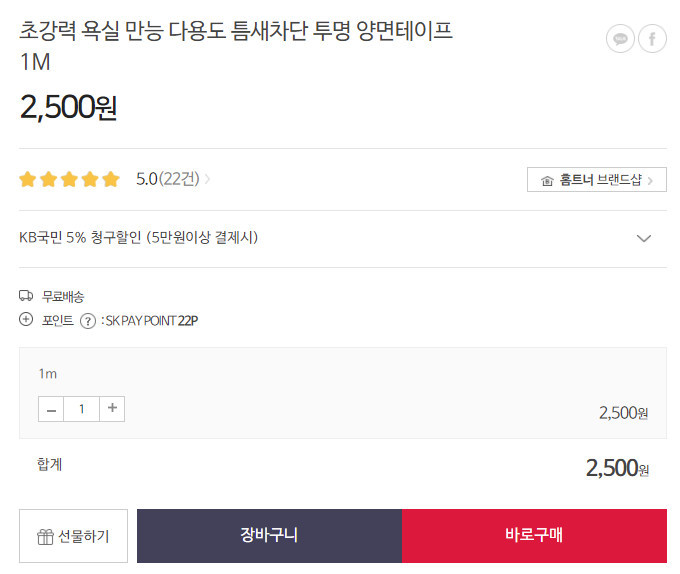The width and height of the screenshot is (680, 574).
Task: Open review list arrow beside 5.0(22건)
Action: pos(207,179)
